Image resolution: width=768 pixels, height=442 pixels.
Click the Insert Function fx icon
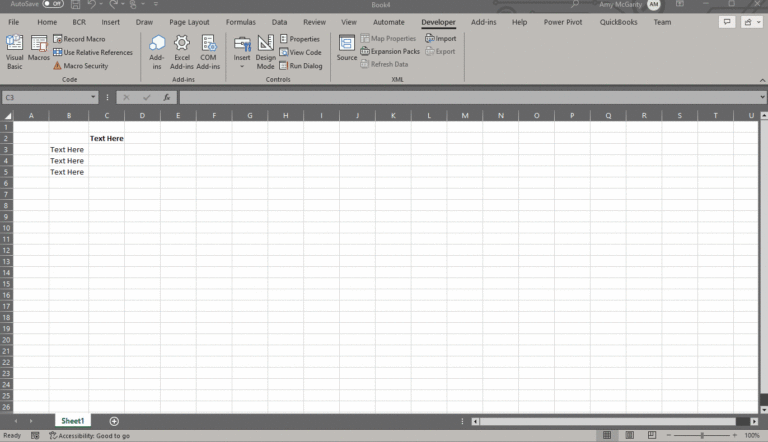(166, 97)
